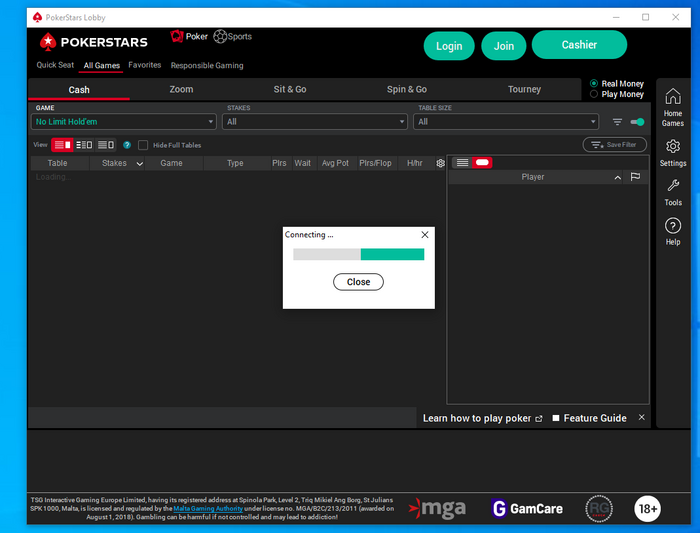The image size is (700, 533).
Task: Click the Player column sort arrow
Action: click(617, 178)
